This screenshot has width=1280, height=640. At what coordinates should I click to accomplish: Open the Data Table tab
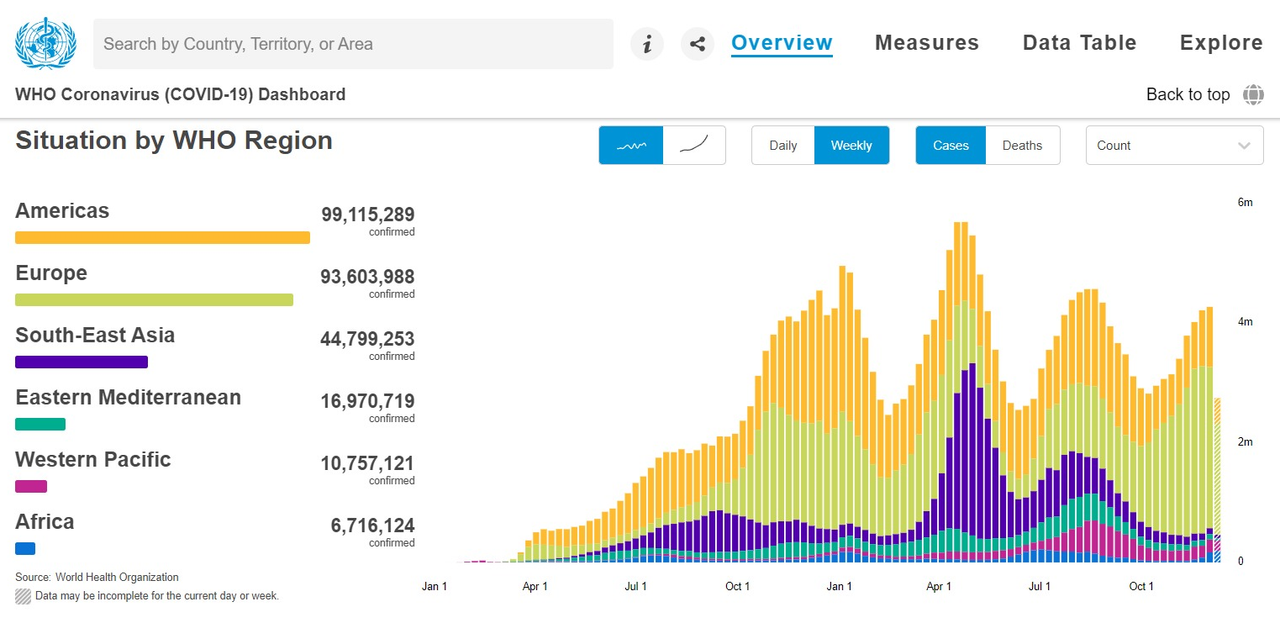coord(1080,43)
